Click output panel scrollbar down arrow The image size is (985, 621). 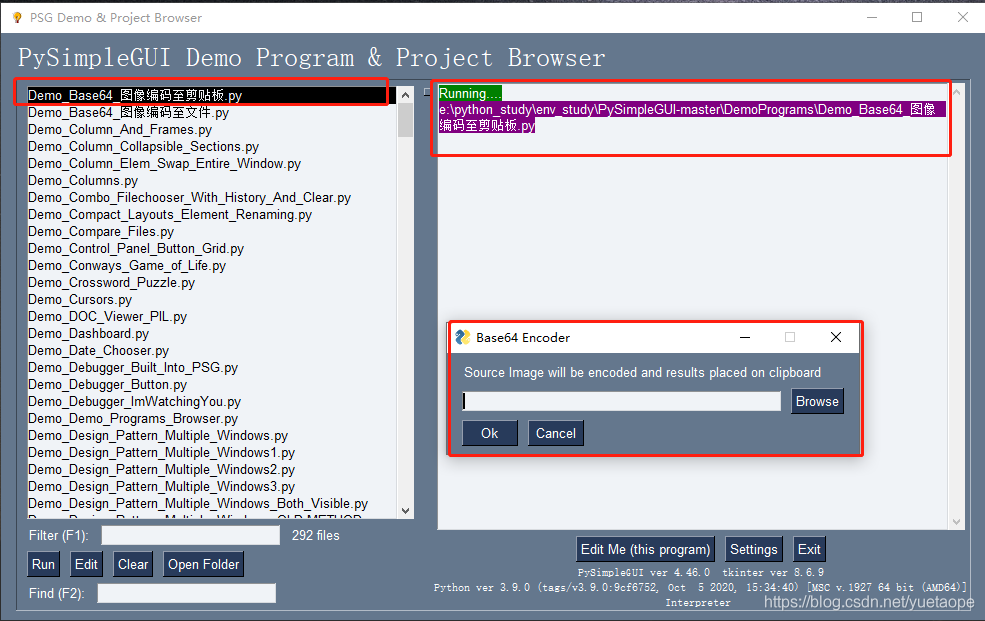[x=957, y=522]
